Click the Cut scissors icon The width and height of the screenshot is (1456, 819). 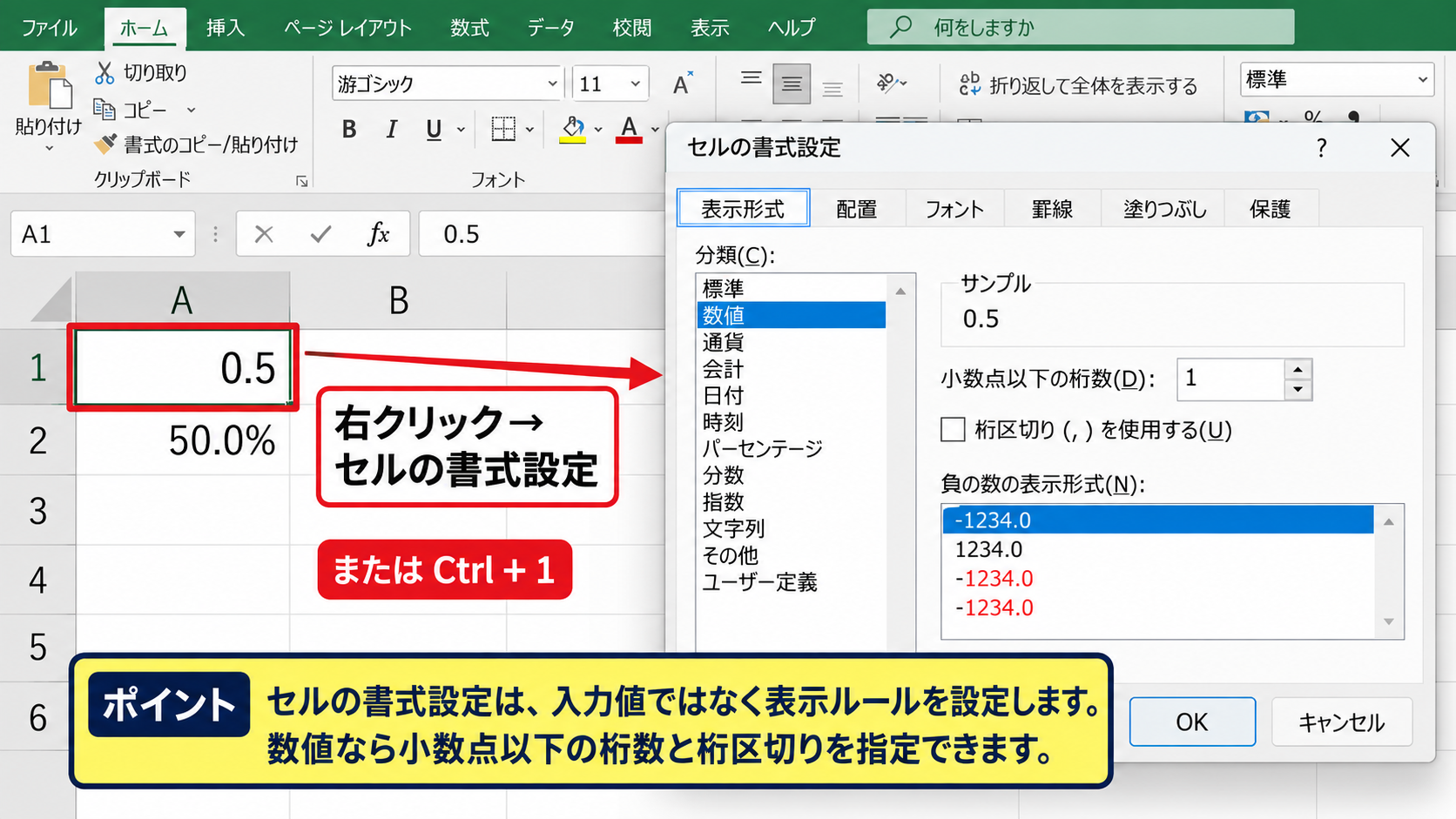[x=104, y=73]
